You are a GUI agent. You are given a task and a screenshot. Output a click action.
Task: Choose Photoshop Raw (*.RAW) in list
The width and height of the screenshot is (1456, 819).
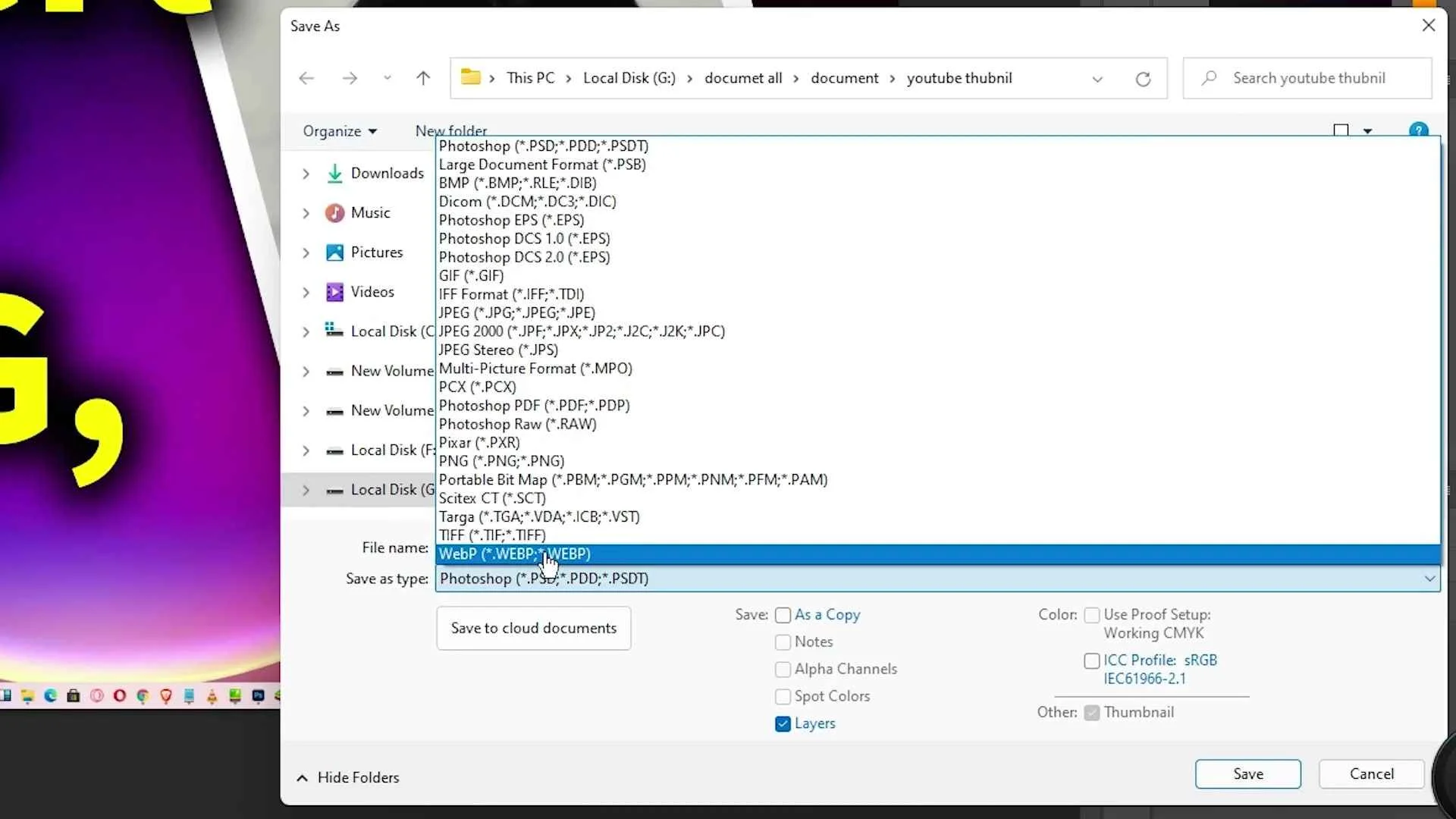pos(938,424)
